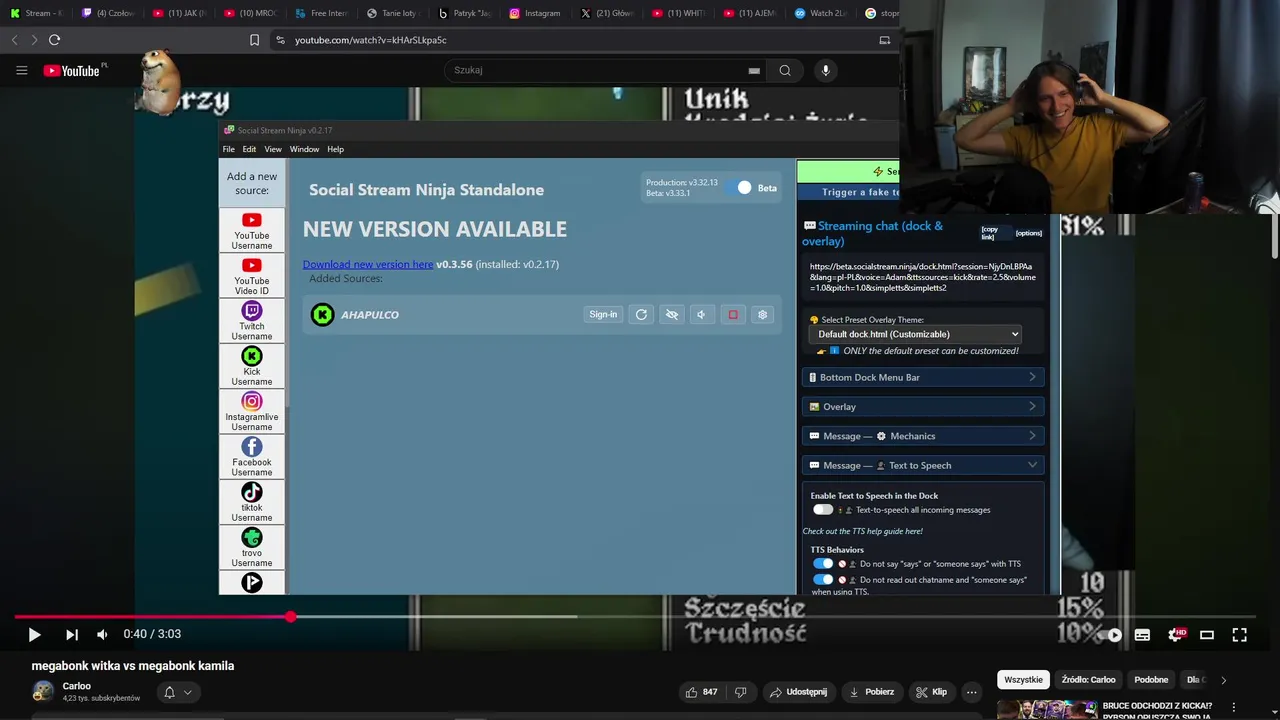
Task: Open Social Stream Ninja View menu
Action: 273,149
